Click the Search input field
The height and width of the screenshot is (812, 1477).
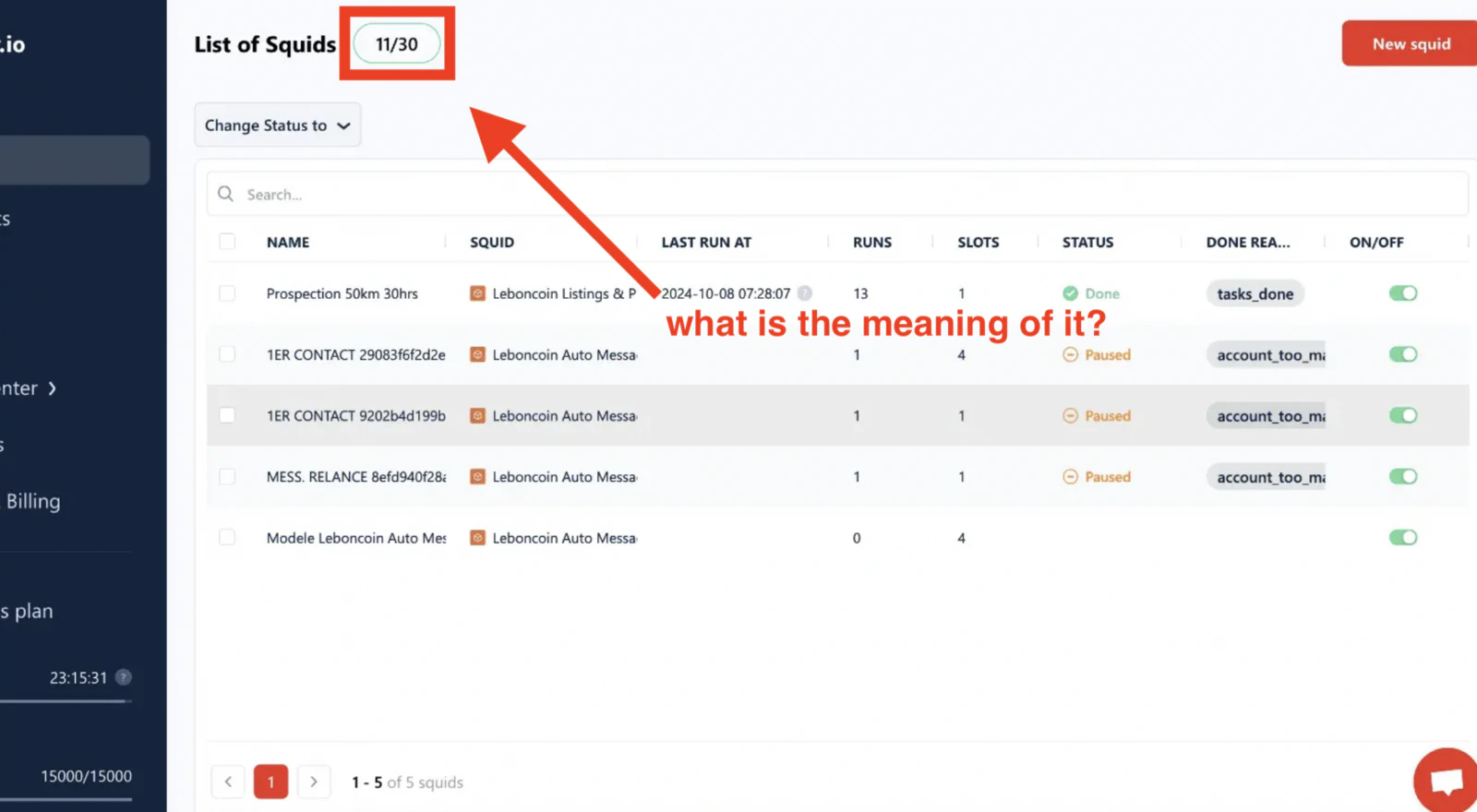coord(837,194)
